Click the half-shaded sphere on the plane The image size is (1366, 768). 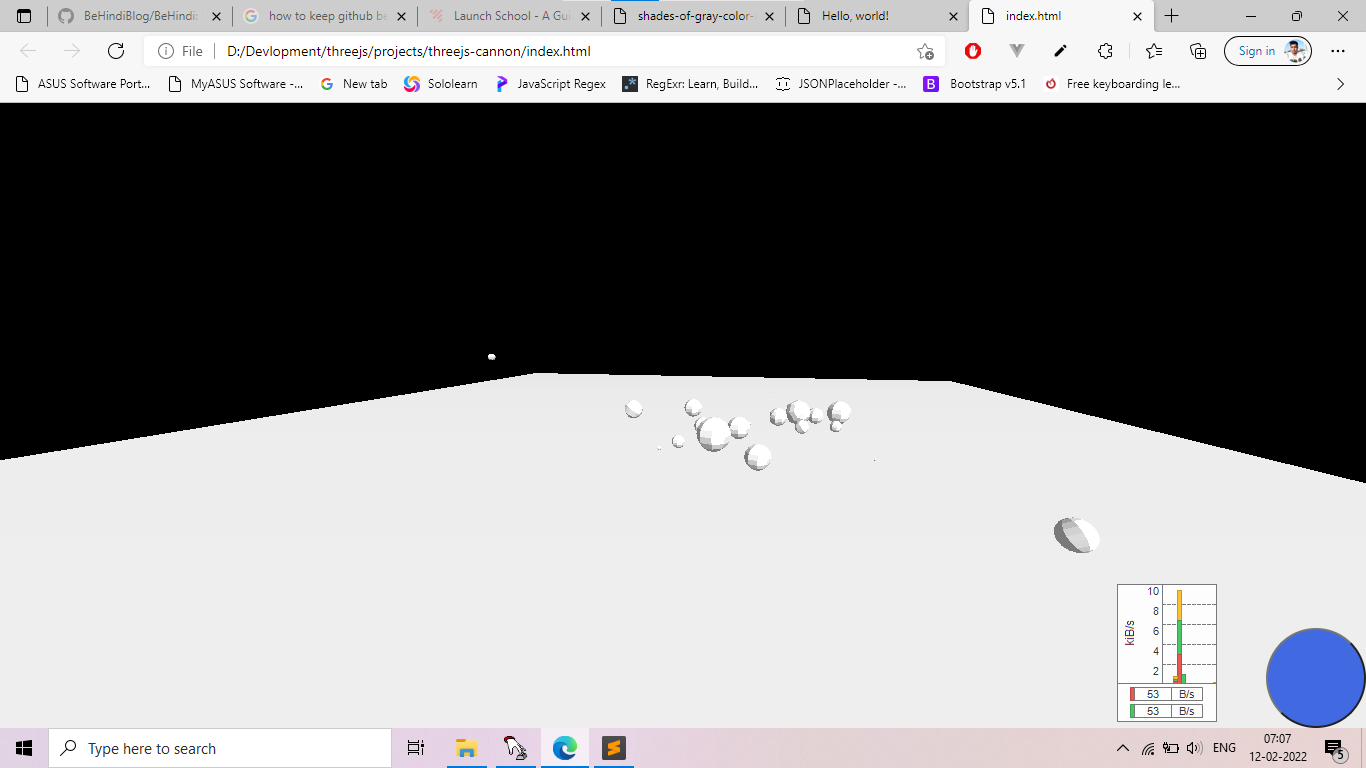click(x=1077, y=535)
